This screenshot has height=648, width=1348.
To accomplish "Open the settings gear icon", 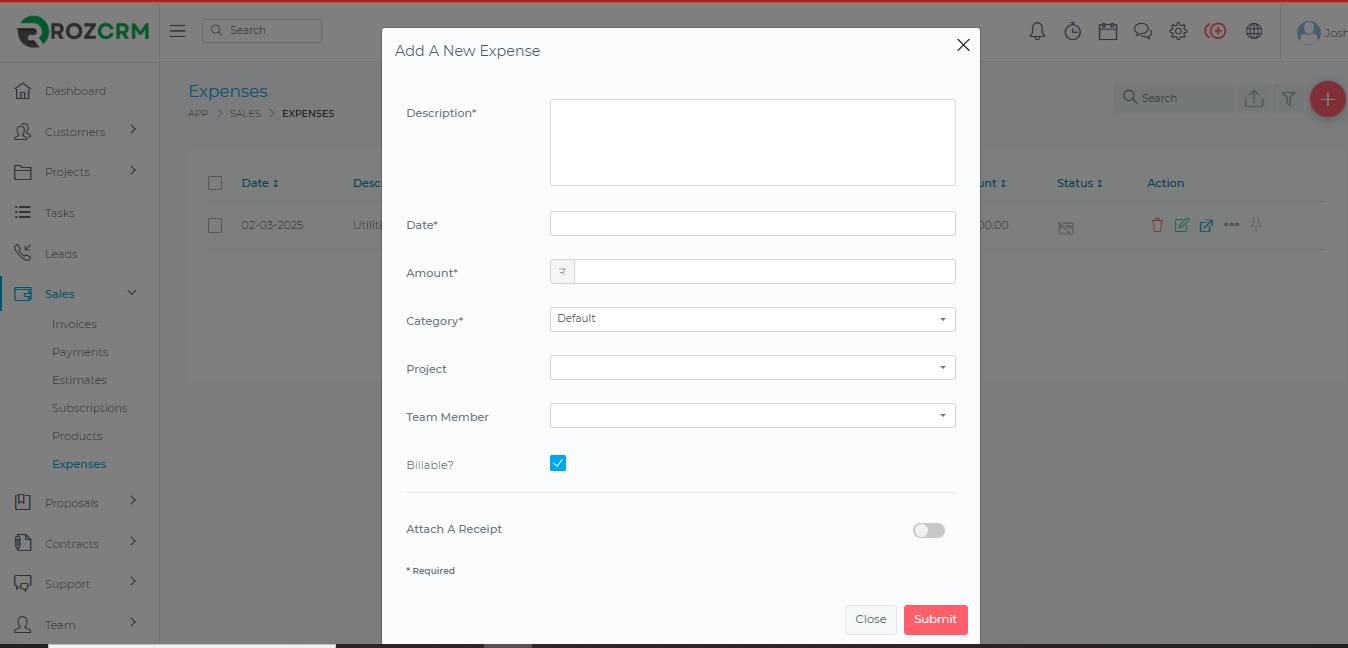I will coord(1178,31).
